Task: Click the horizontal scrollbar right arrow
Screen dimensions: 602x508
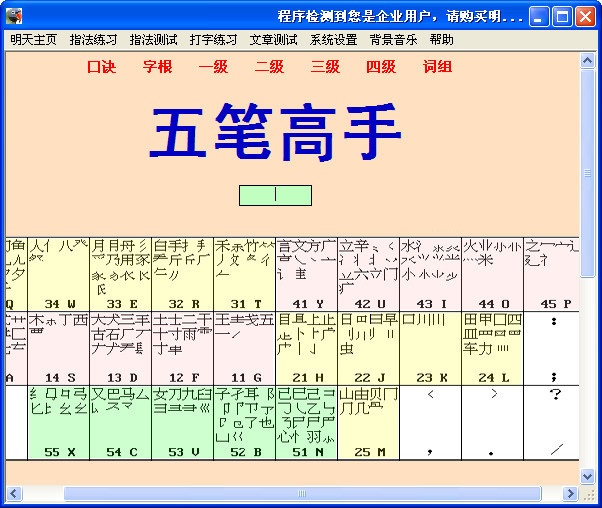Action: pos(571,493)
